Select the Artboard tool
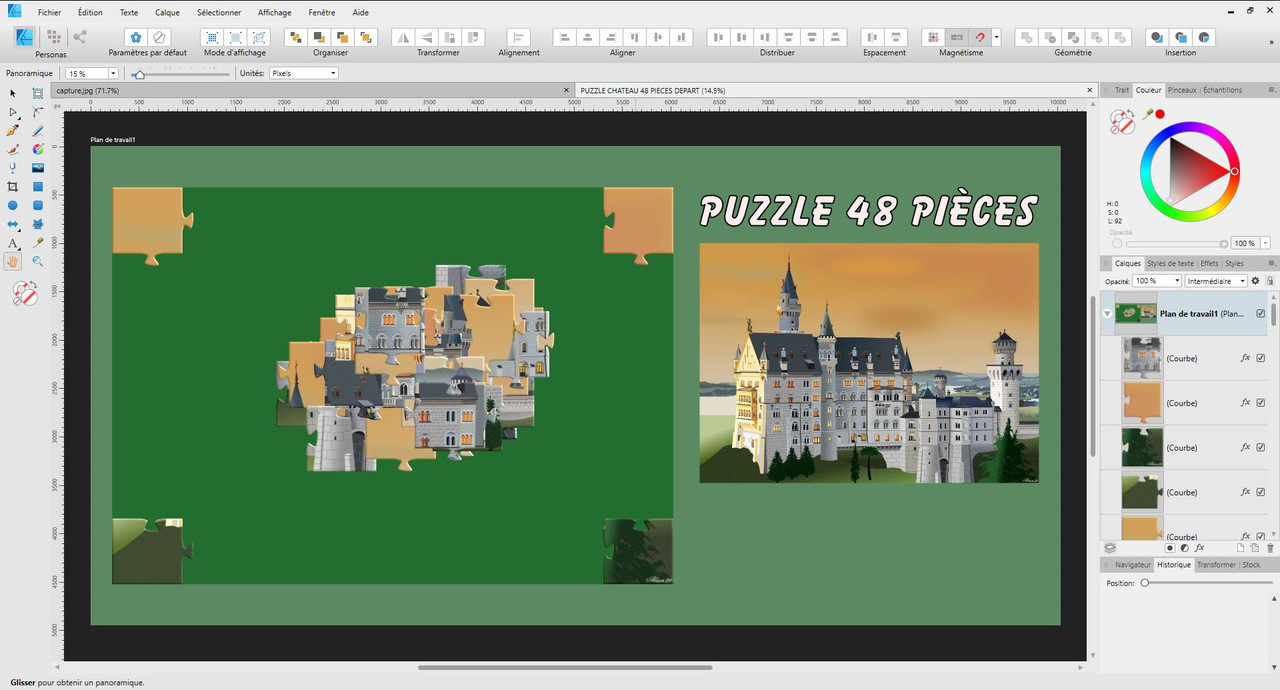 [38, 93]
